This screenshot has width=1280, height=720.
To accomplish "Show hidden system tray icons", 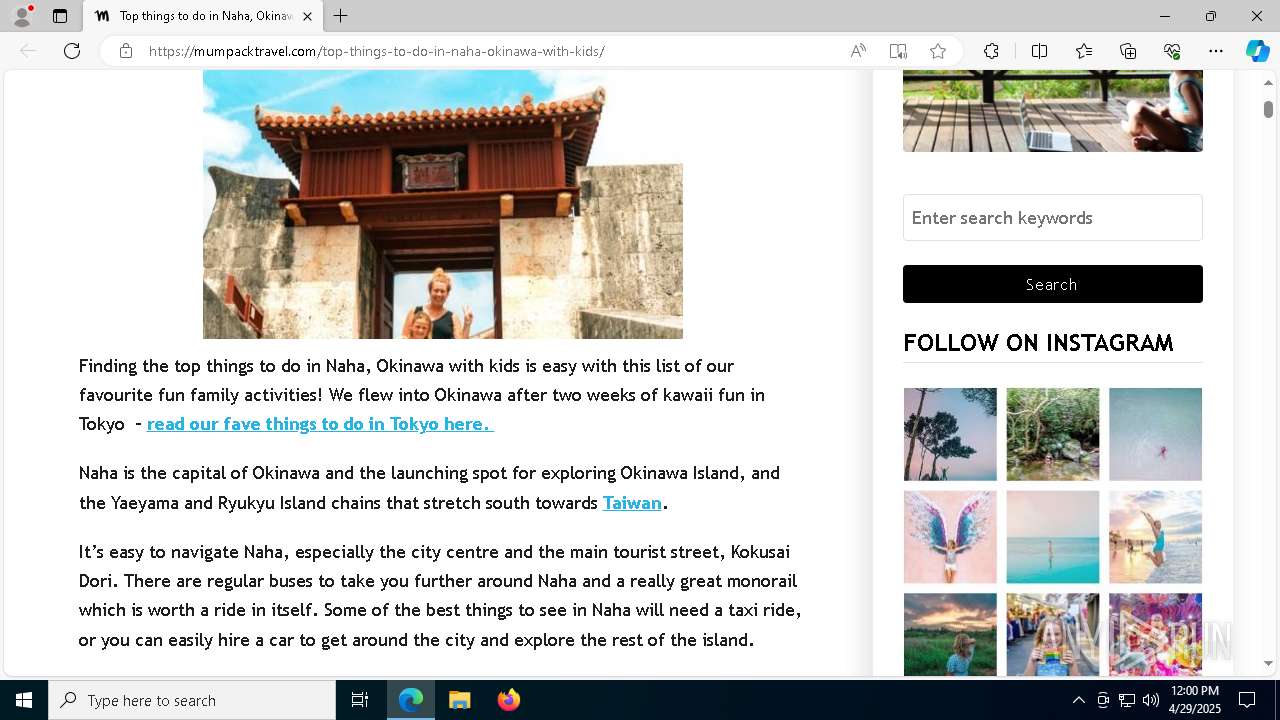I will (1078, 700).
